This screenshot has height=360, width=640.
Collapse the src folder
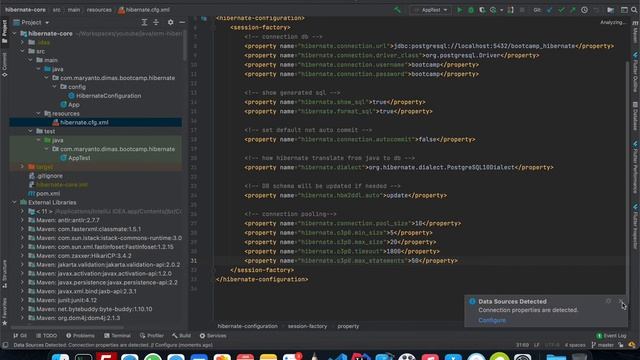click(22, 51)
